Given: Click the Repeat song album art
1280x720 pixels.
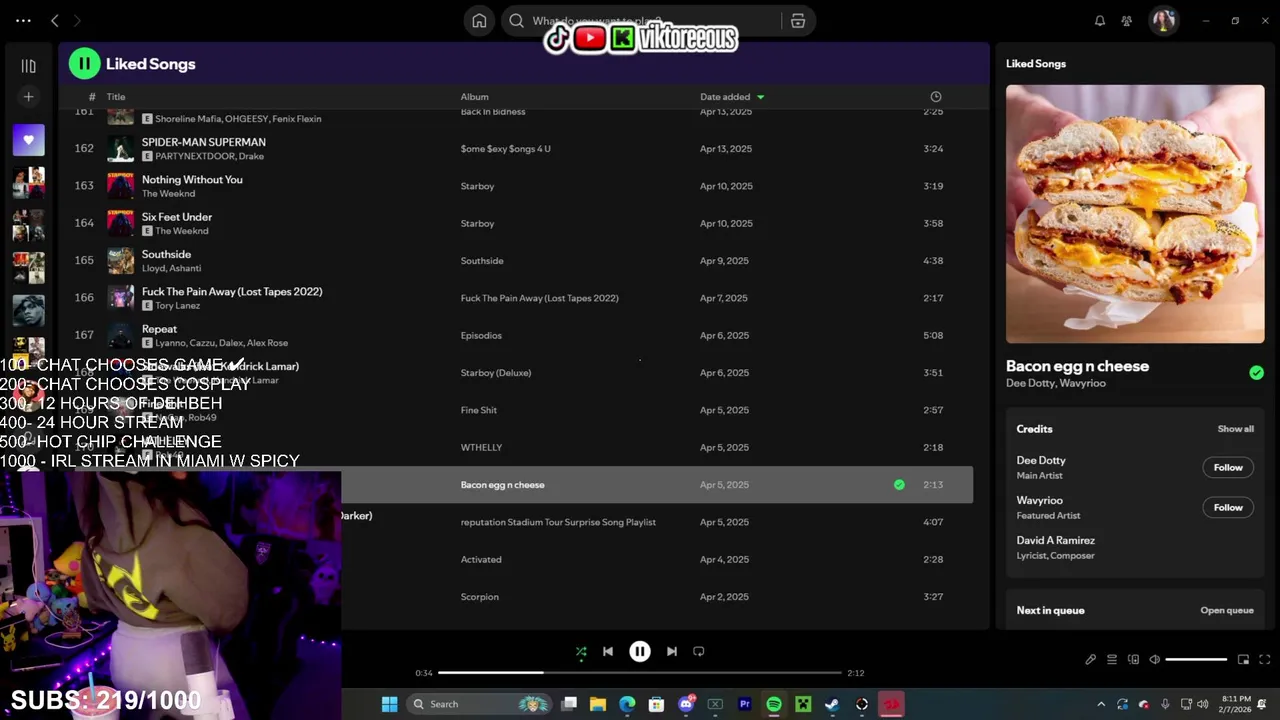Looking at the screenshot, I should [120, 335].
